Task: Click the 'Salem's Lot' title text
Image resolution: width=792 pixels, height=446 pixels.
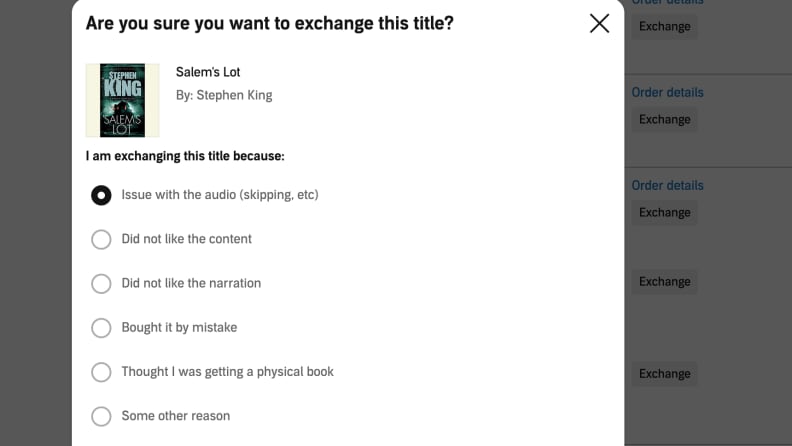Action: coord(208,72)
